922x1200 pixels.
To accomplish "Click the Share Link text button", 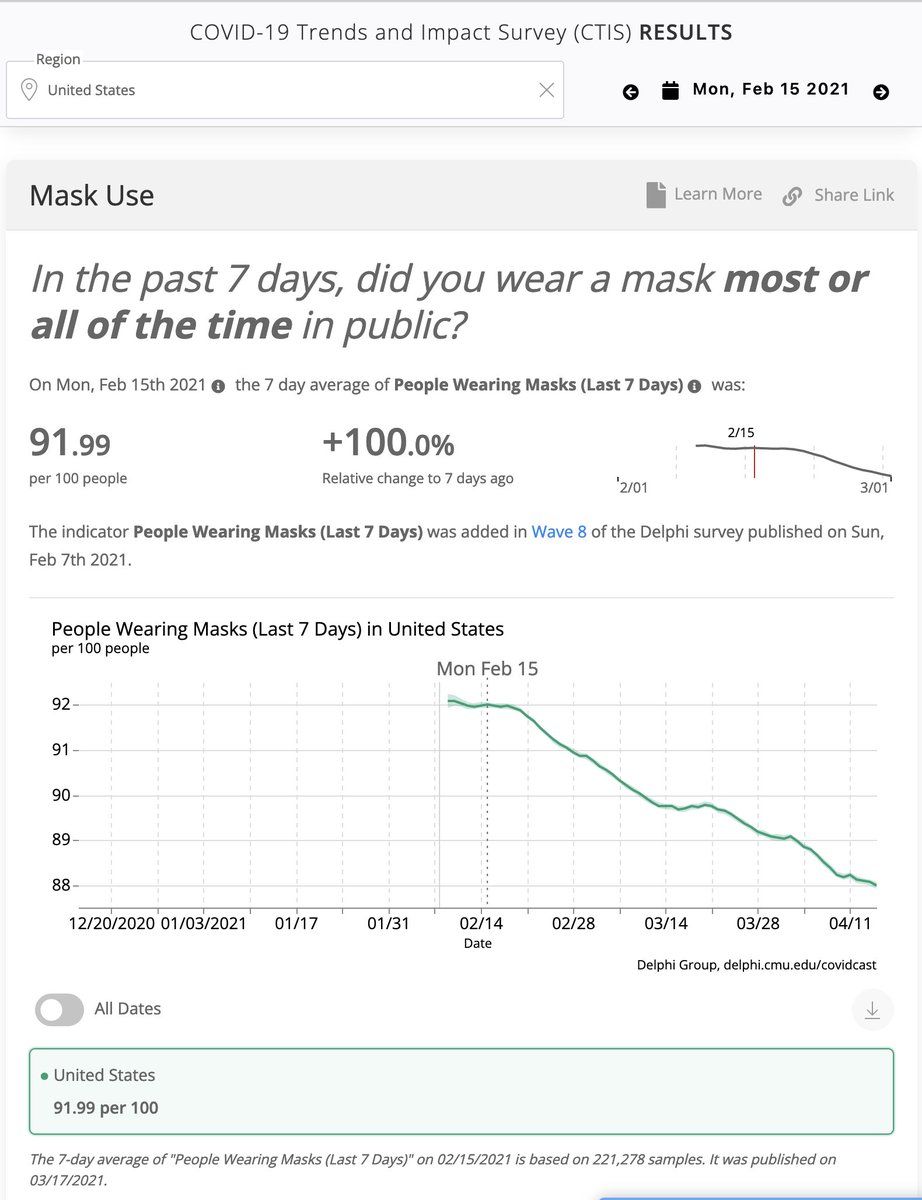I will 854,195.
